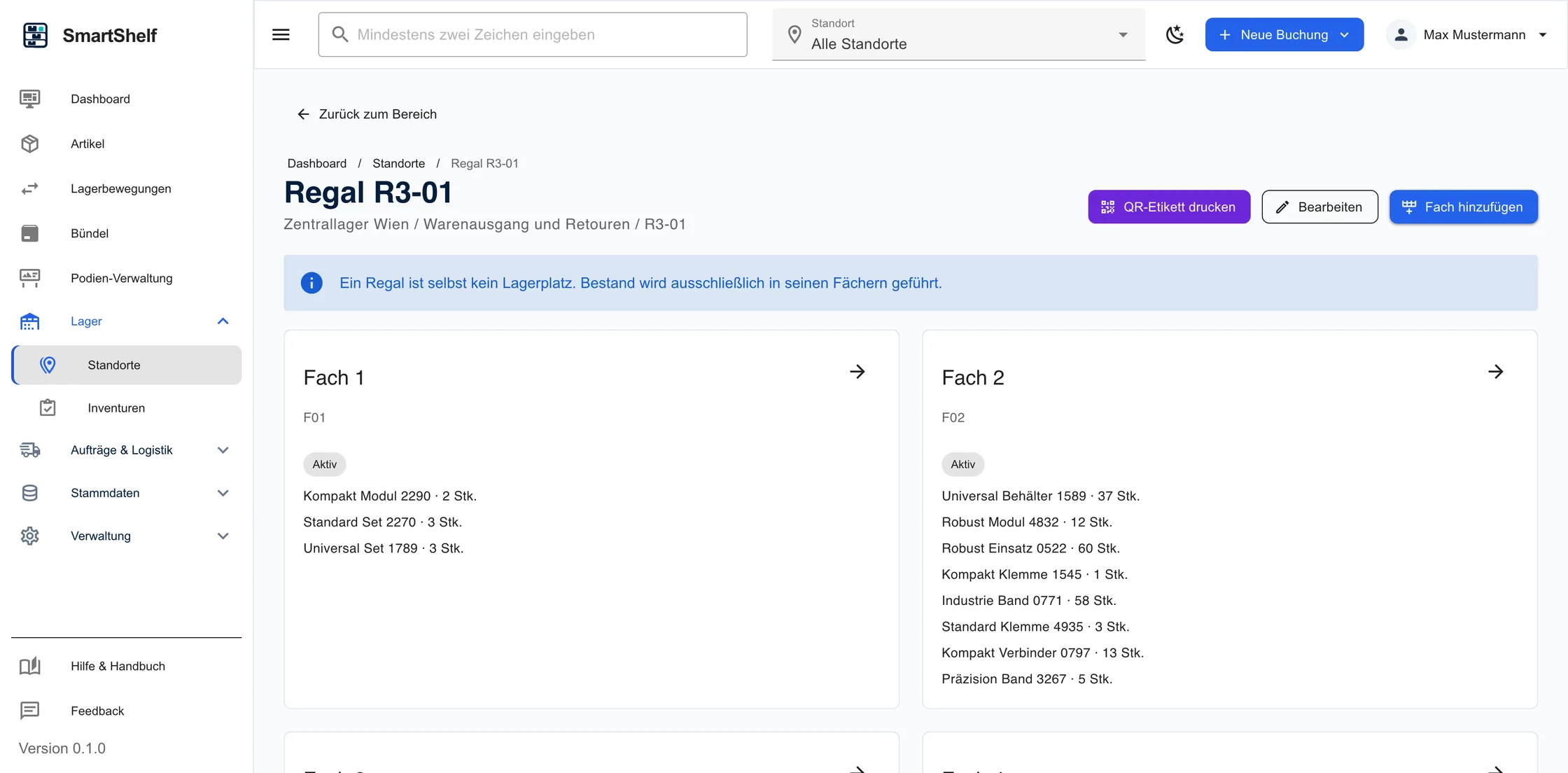Click the Stammdaten database icon
The height and width of the screenshot is (773, 1568).
pos(30,493)
